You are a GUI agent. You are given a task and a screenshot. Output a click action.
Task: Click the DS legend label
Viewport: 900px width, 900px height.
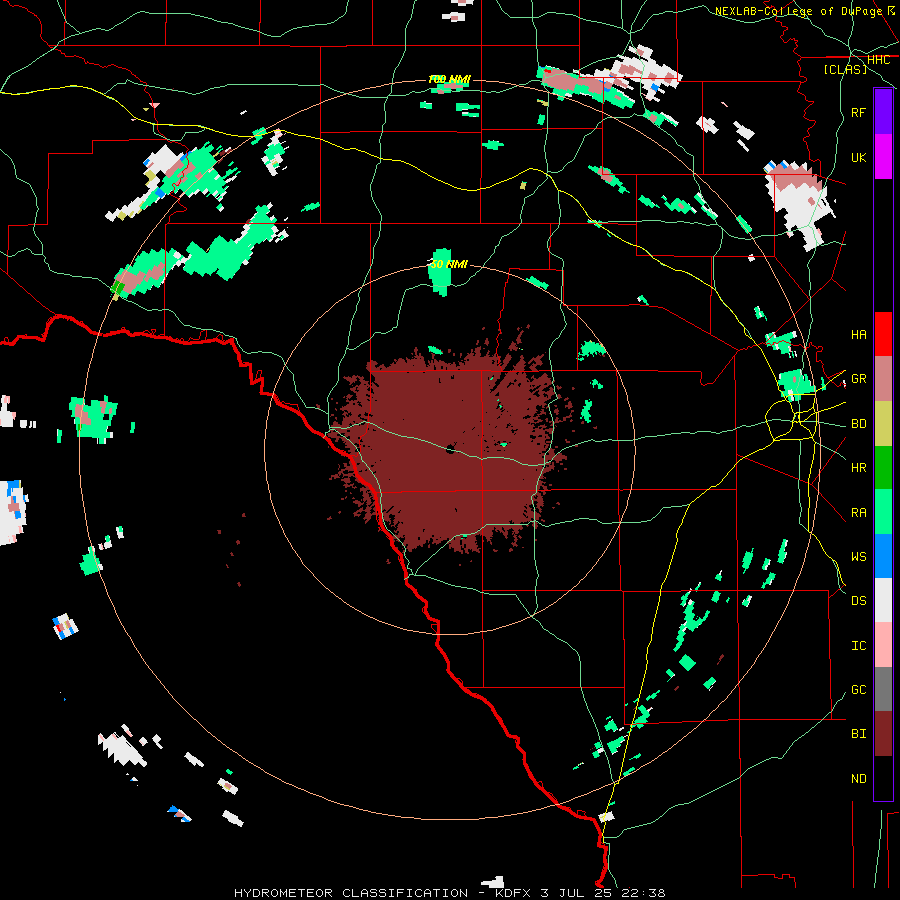pyautogui.click(x=859, y=601)
